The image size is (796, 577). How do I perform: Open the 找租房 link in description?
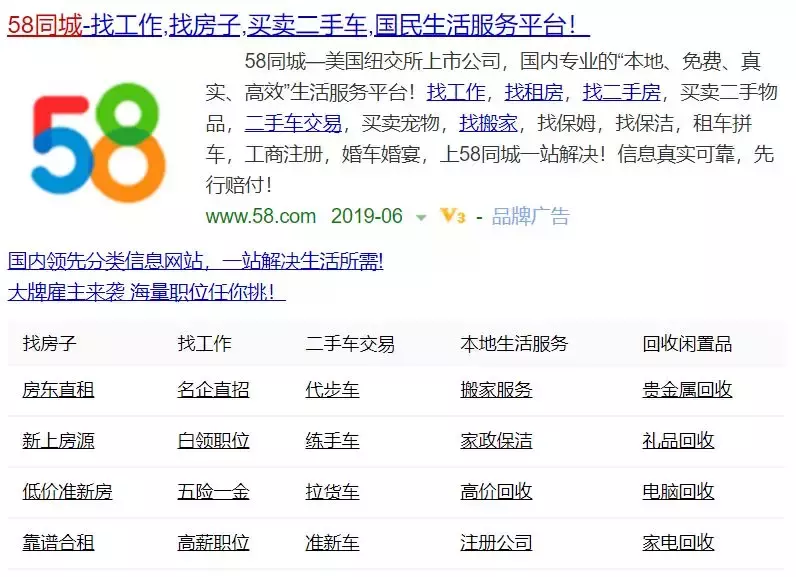pos(534,92)
